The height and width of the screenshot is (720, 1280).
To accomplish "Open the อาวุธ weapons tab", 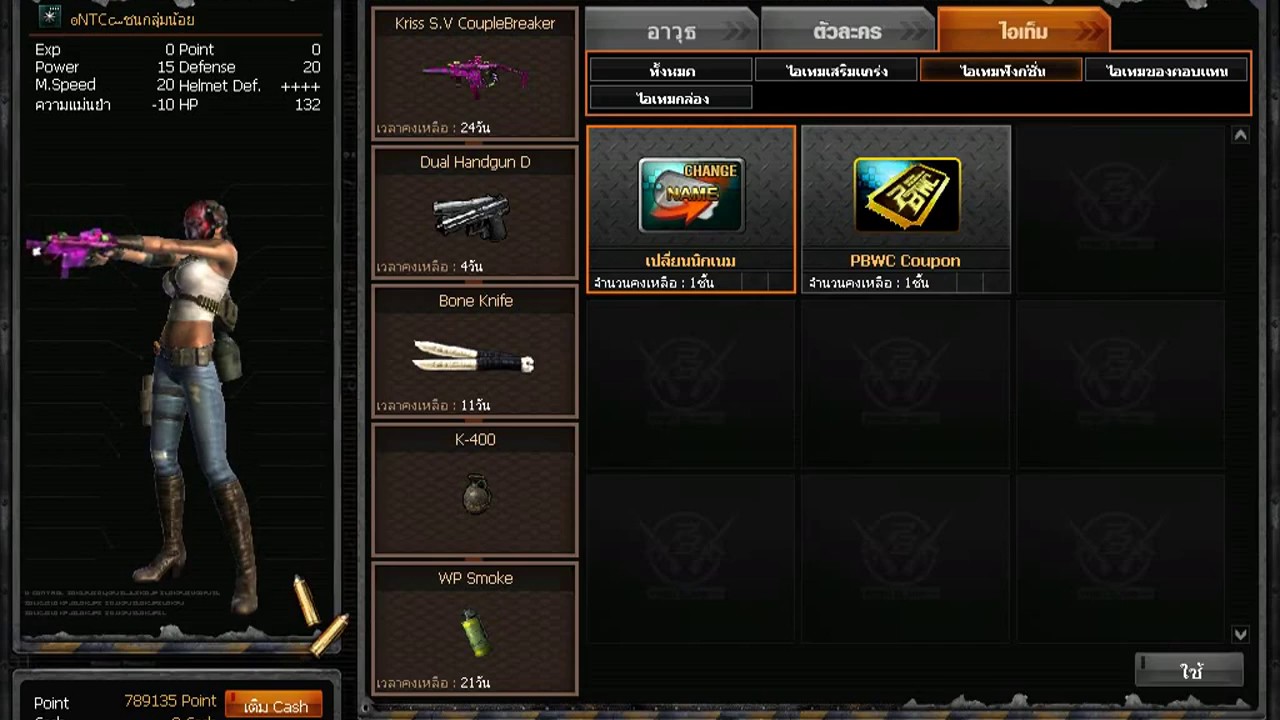I will tap(671, 30).
